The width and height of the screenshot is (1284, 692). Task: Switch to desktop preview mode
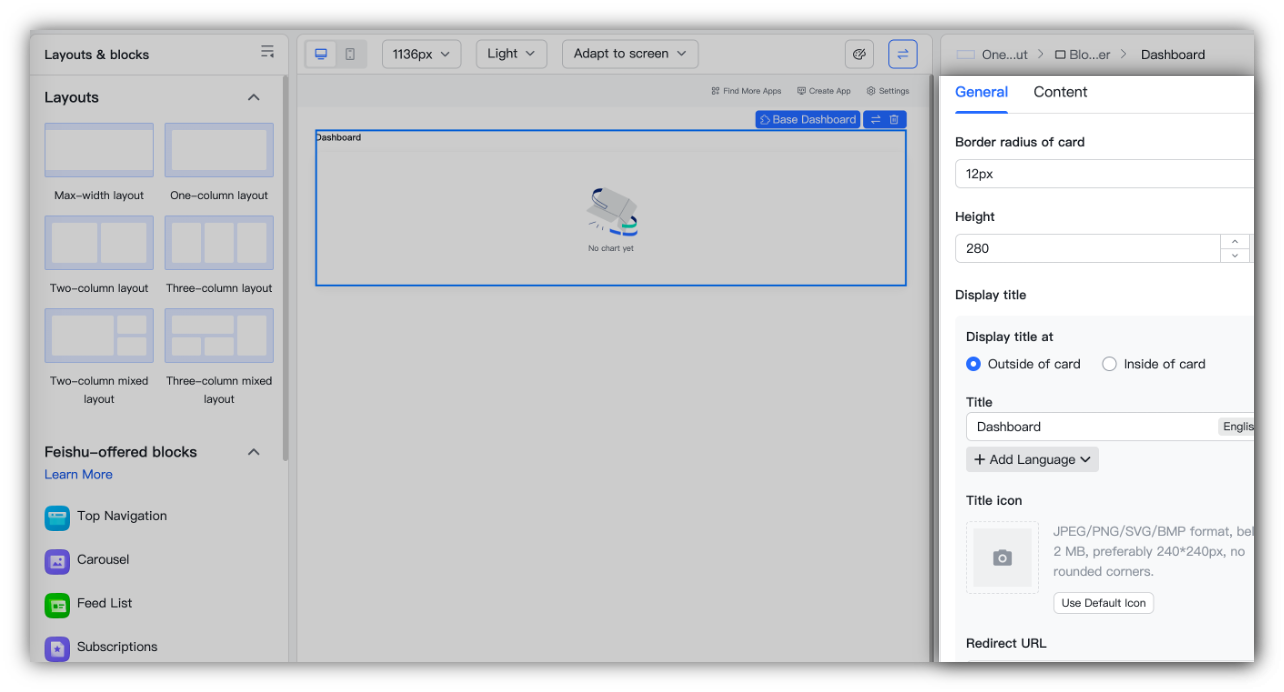(x=321, y=54)
